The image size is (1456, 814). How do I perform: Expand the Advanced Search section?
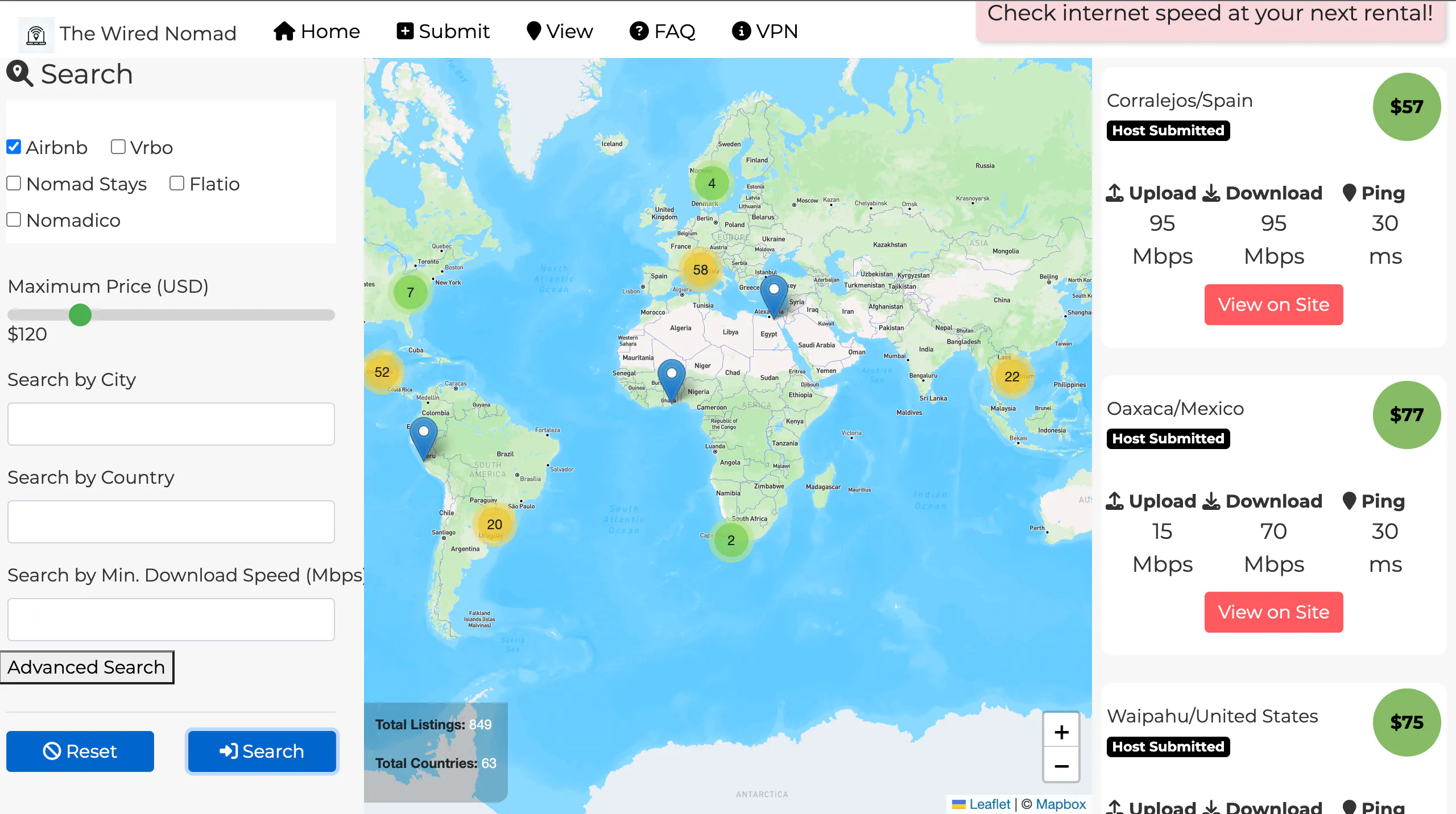tap(86, 667)
